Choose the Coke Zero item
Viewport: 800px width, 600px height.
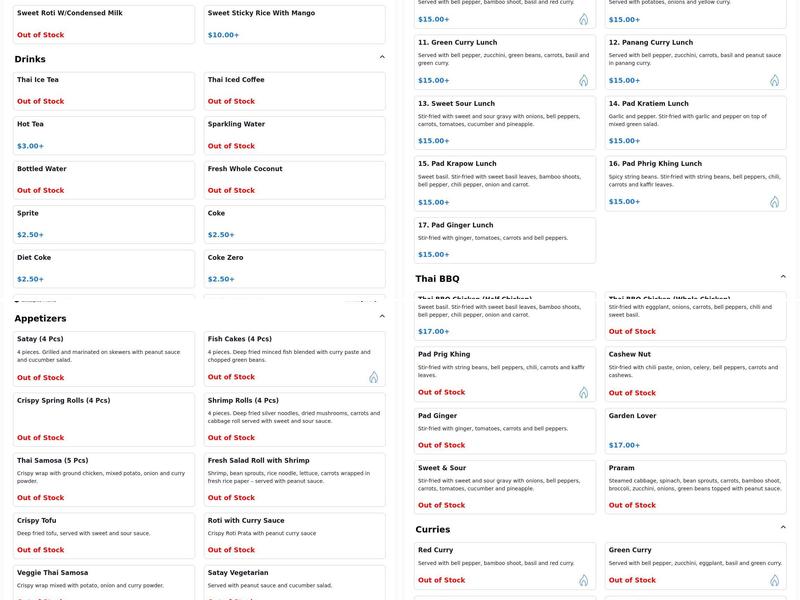pyautogui.click(x=295, y=268)
